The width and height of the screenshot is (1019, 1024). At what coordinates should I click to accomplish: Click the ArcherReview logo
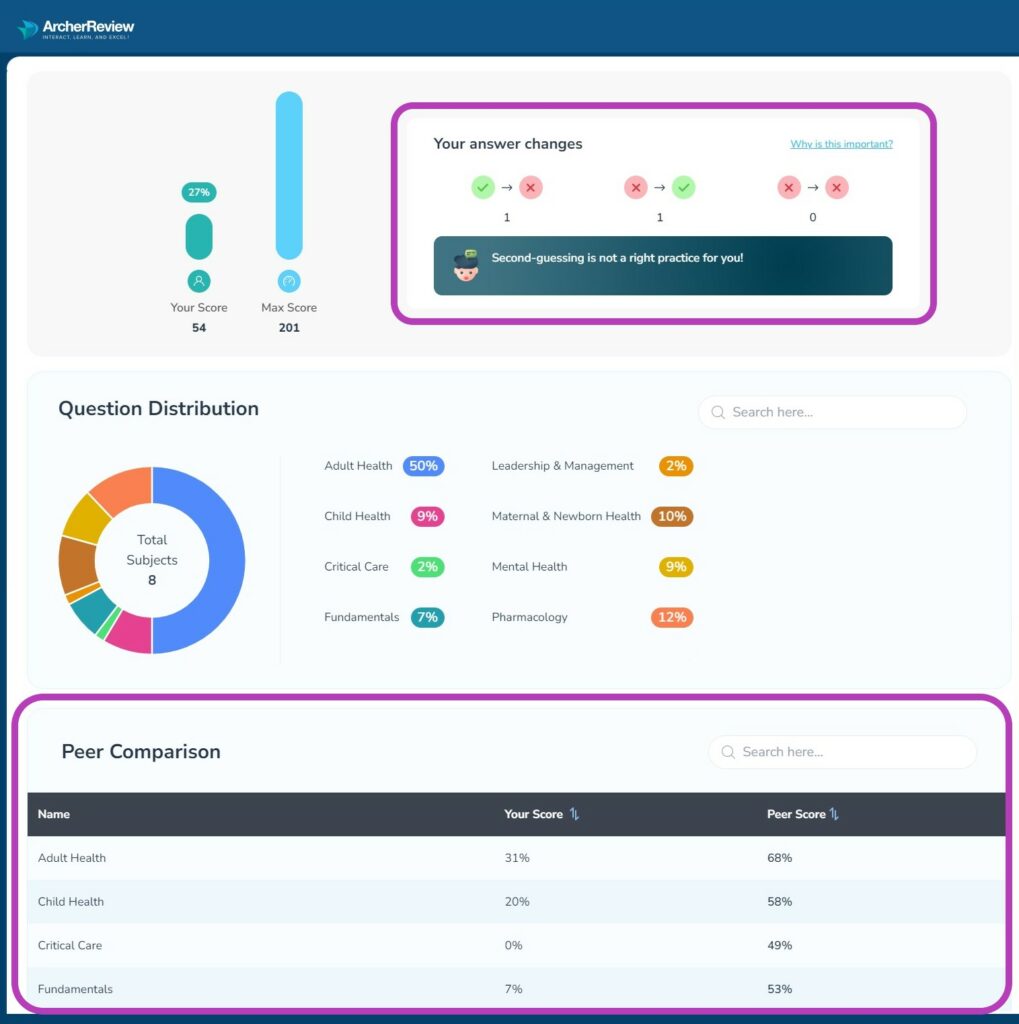(75, 27)
